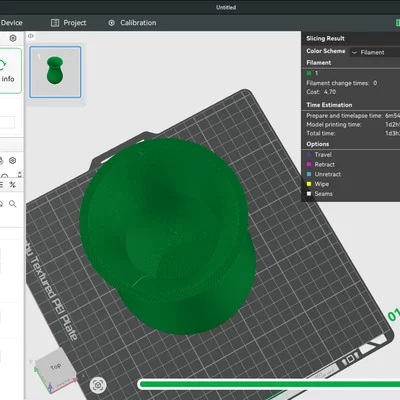This screenshot has height=400, width=400.
Task: Click the green filament 1 color swatch
Action: pyautogui.click(x=309, y=73)
